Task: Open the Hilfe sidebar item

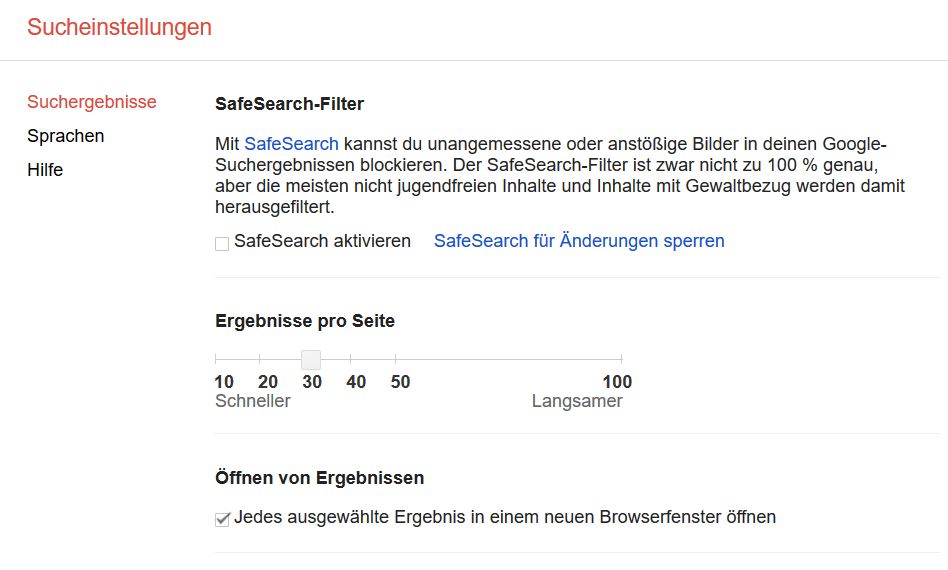Action: click(45, 170)
